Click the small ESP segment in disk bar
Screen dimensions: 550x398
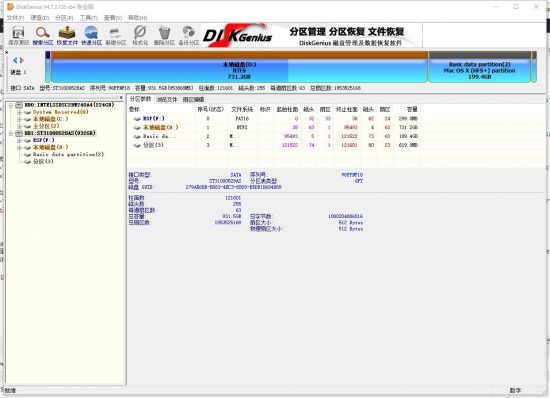(48, 67)
